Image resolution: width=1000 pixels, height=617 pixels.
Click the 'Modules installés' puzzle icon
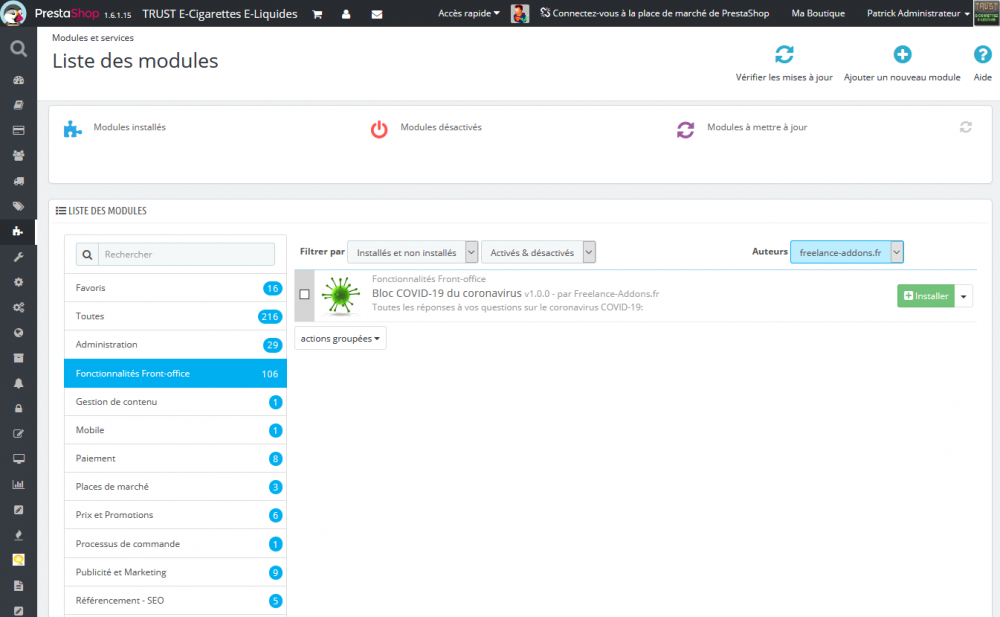pos(72,129)
